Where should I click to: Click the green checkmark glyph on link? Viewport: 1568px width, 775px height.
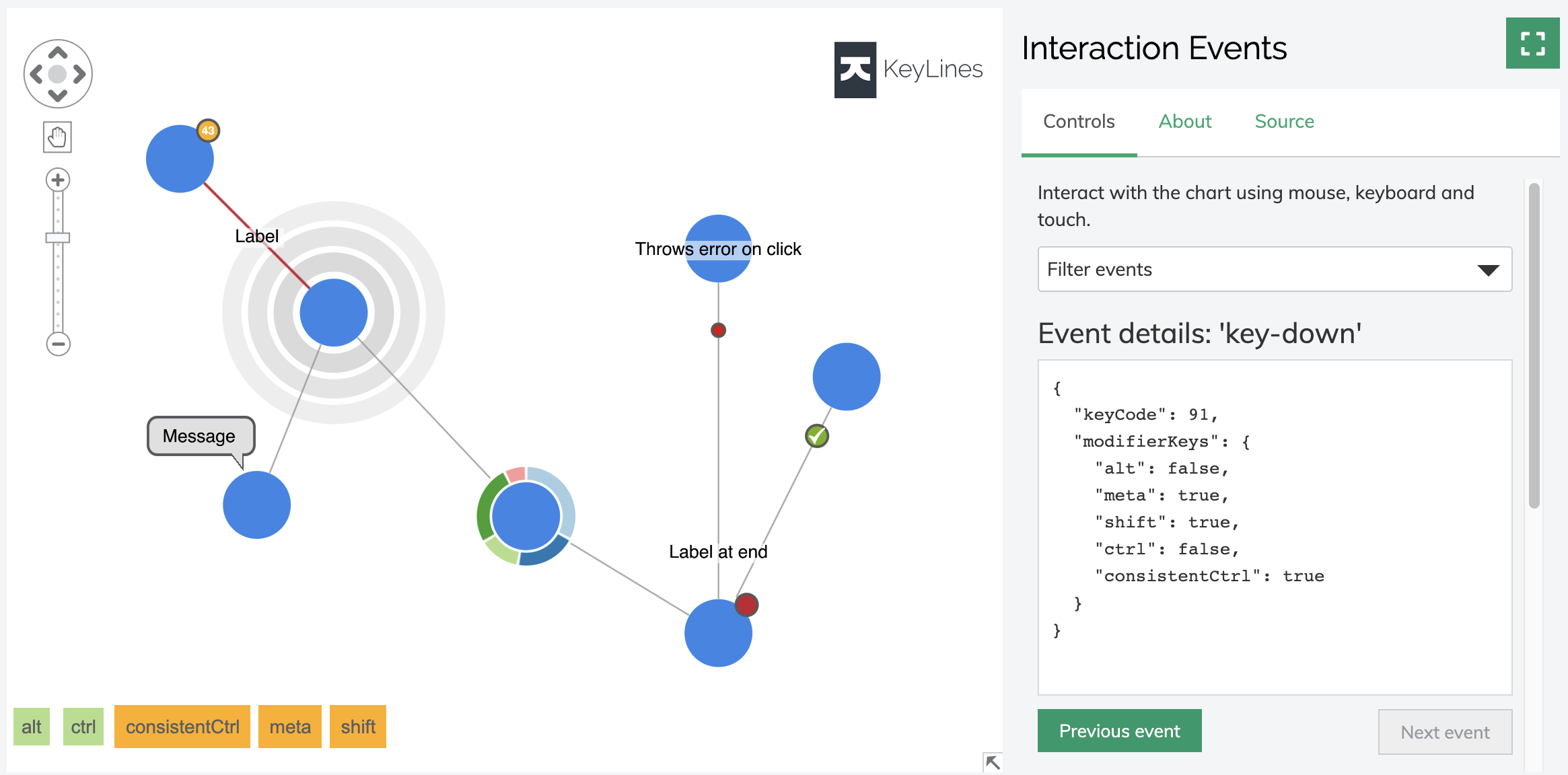pos(817,436)
